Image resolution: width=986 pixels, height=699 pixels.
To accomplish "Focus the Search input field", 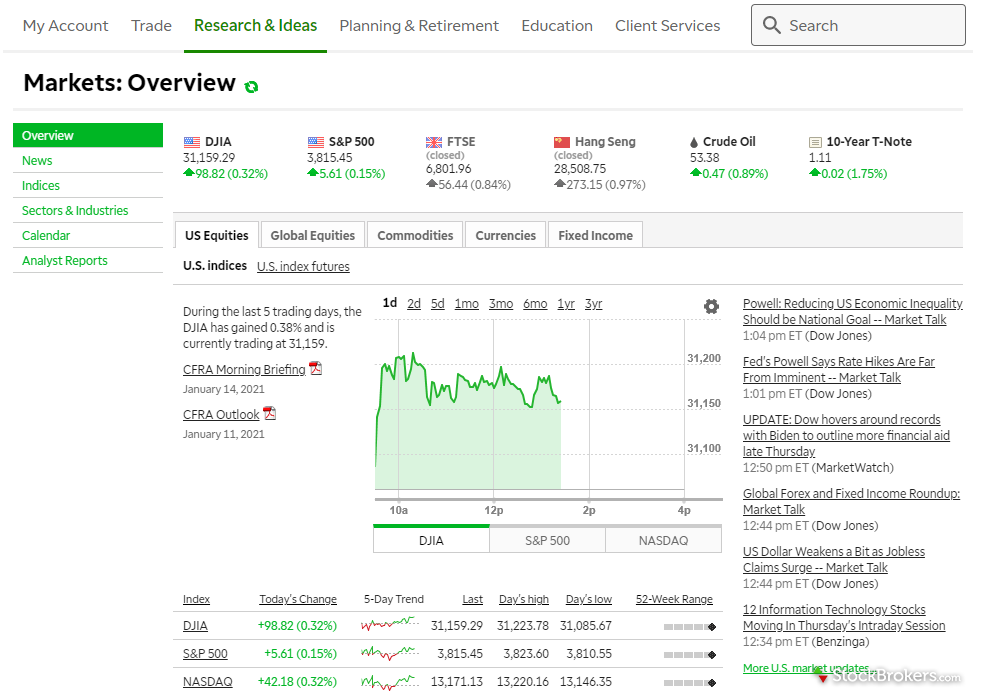I will click(x=858, y=25).
